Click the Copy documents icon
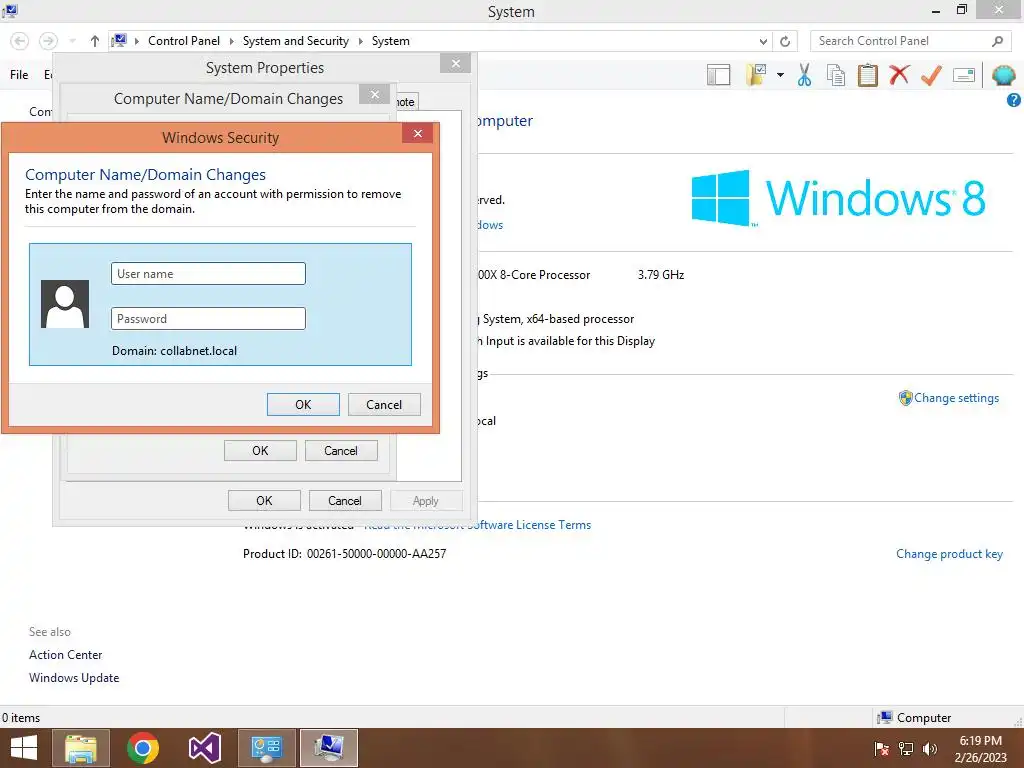The height and width of the screenshot is (768, 1024). [x=836, y=75]
